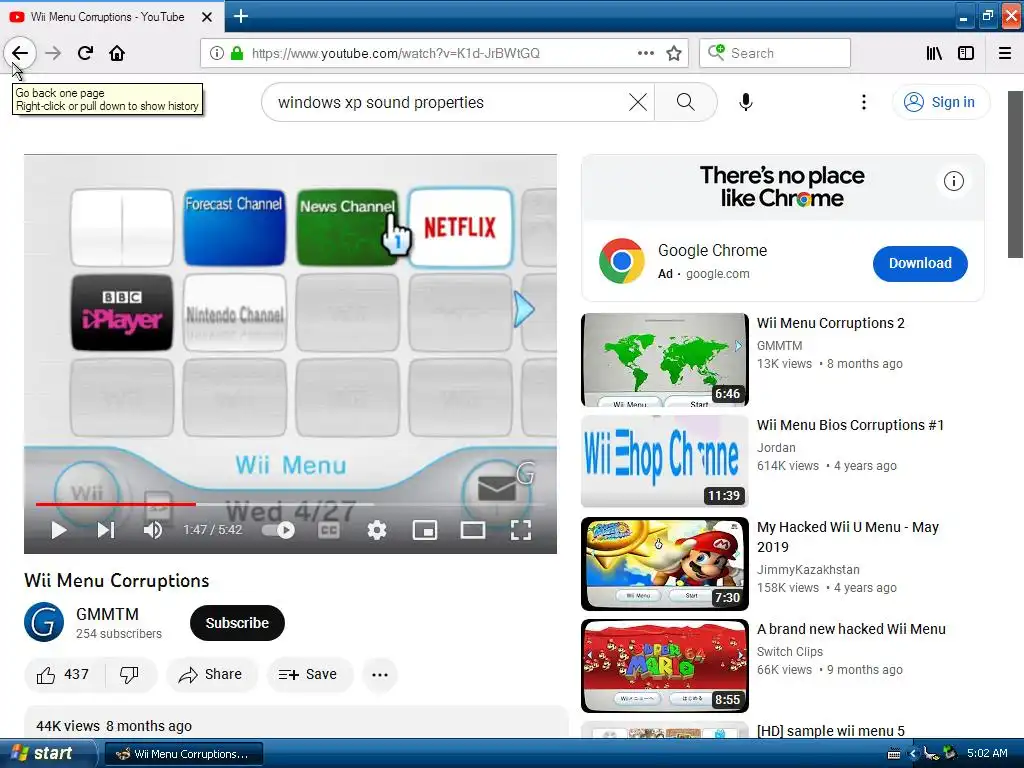Screen dimensions: 1024x768
Task: Start voice search with microphone
Action: [x=746, y=102]
